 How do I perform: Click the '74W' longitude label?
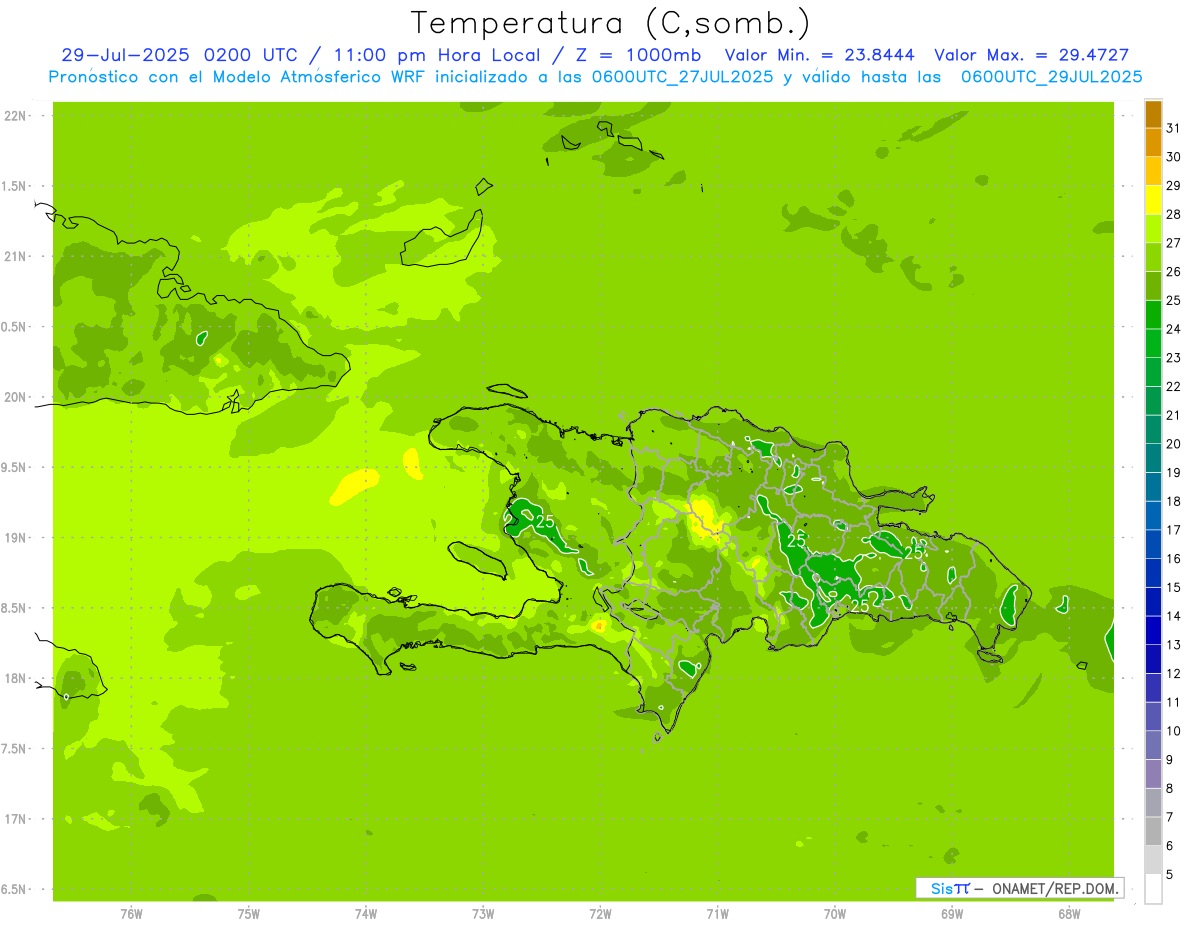pyautogui.click(x=366, y=914)
